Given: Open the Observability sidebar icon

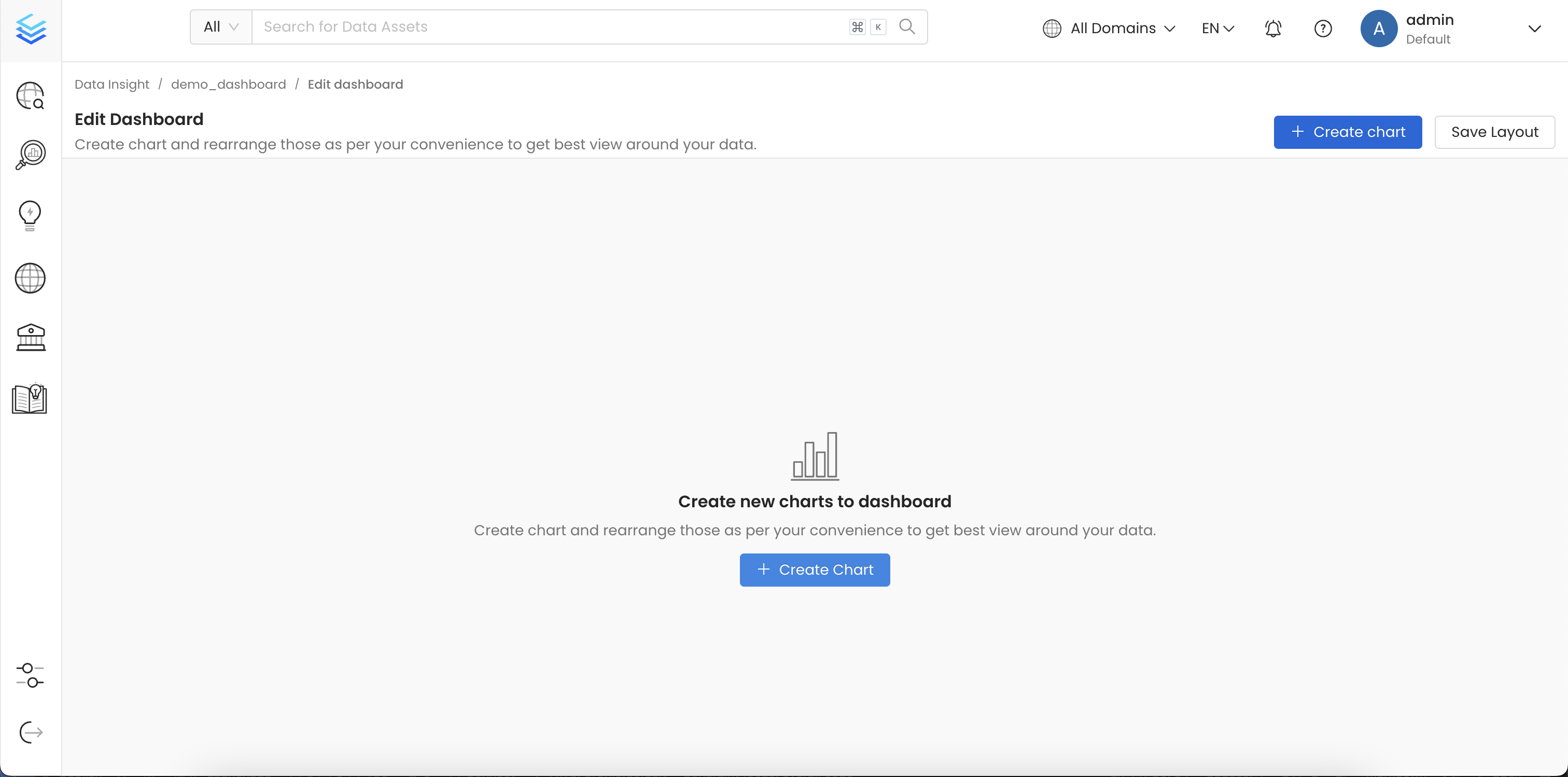Looking at the screenshot, I should 31,155.
